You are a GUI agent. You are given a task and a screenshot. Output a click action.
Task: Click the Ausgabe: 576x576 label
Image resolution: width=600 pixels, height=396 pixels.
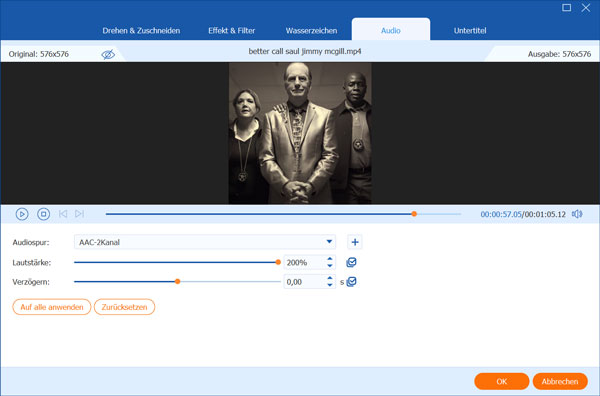coord(559,54)
